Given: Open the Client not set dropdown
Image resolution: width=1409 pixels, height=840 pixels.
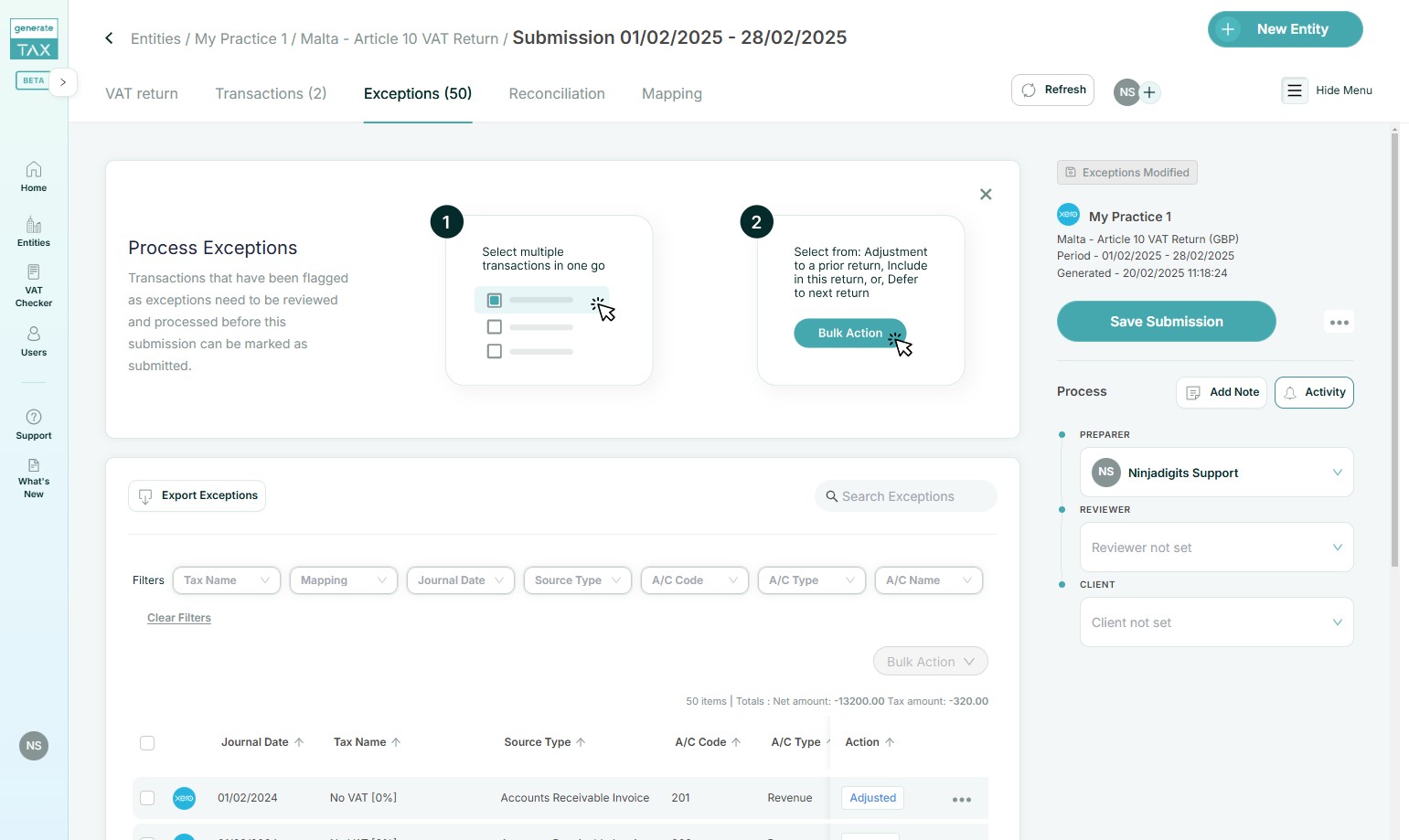Looking at the screenshot, I should tap(1216, 622).
